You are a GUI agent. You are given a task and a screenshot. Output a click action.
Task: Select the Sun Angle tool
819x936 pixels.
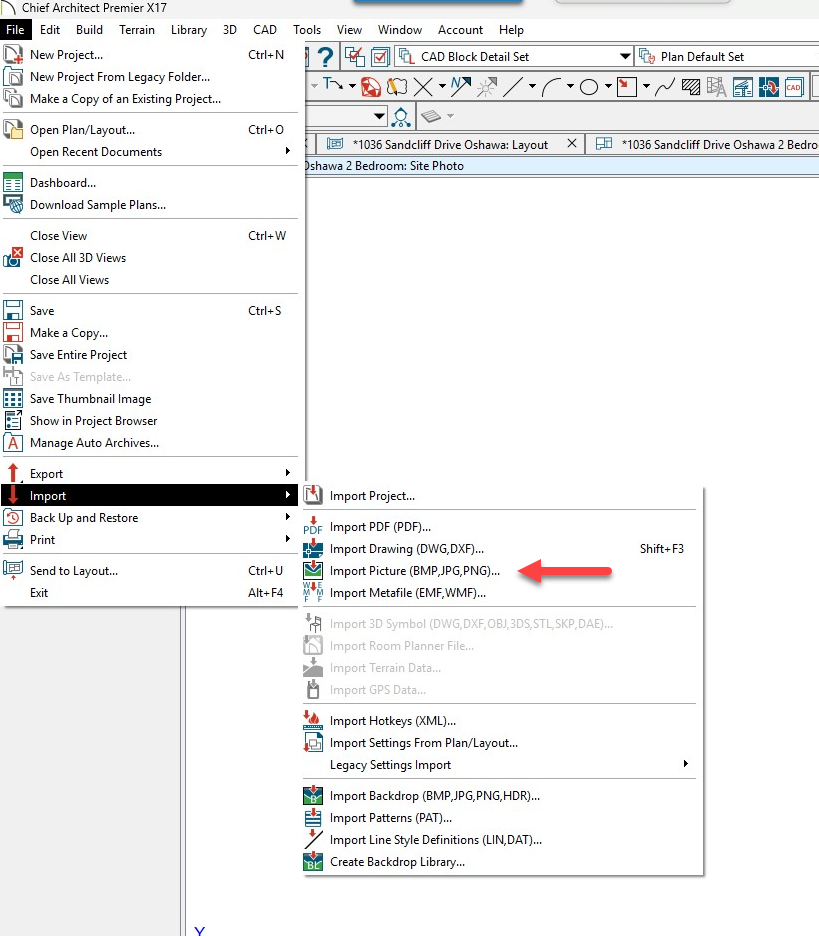click(487, 88)
